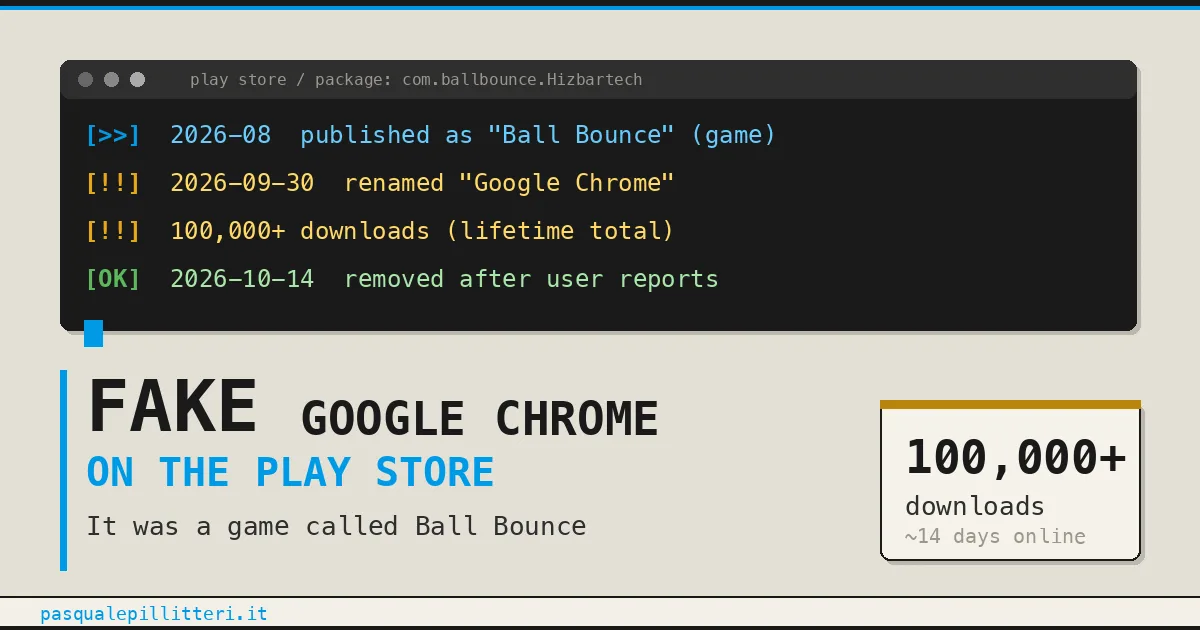
Task: Click the large 'FAKE' headline word
Action: [173, 407]
